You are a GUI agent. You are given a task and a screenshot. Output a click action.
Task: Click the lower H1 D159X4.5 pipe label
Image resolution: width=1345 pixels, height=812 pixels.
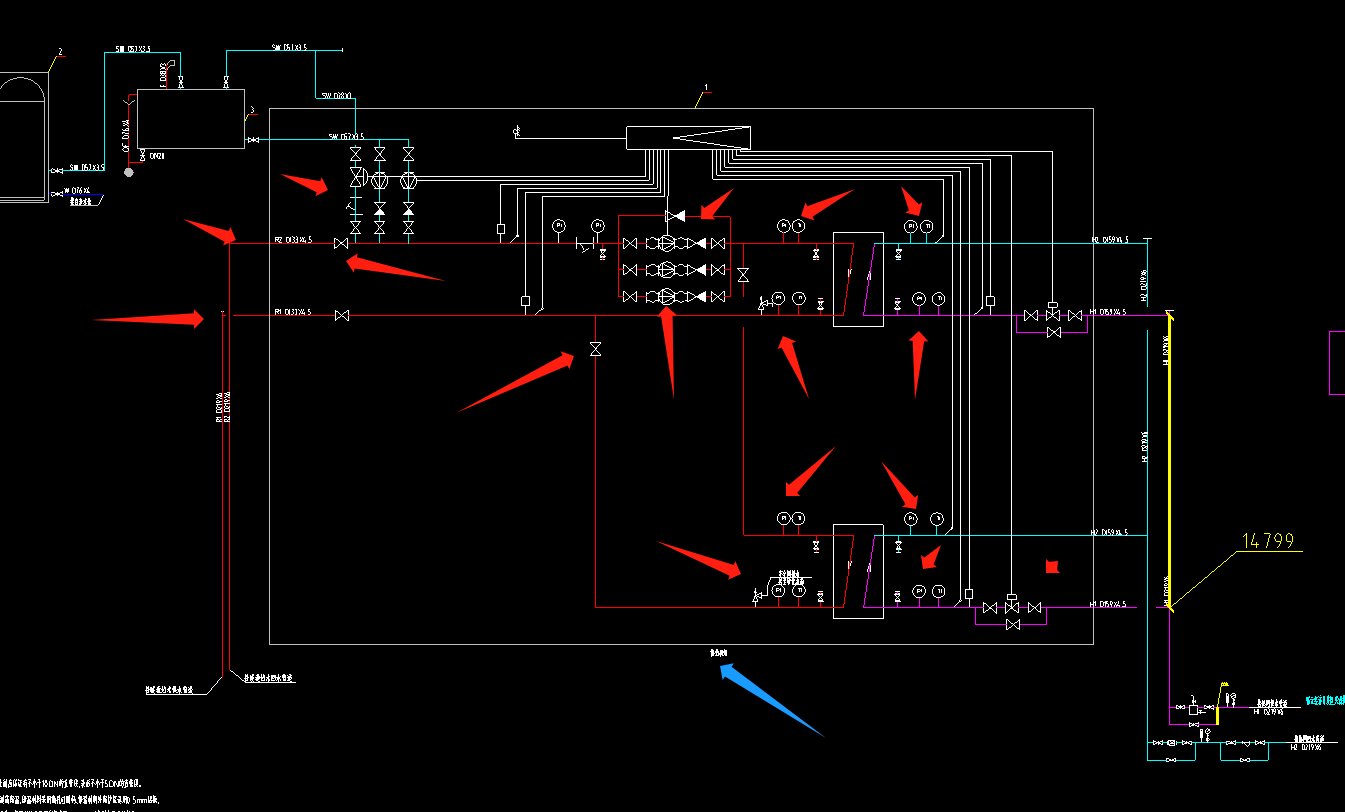1108,604
